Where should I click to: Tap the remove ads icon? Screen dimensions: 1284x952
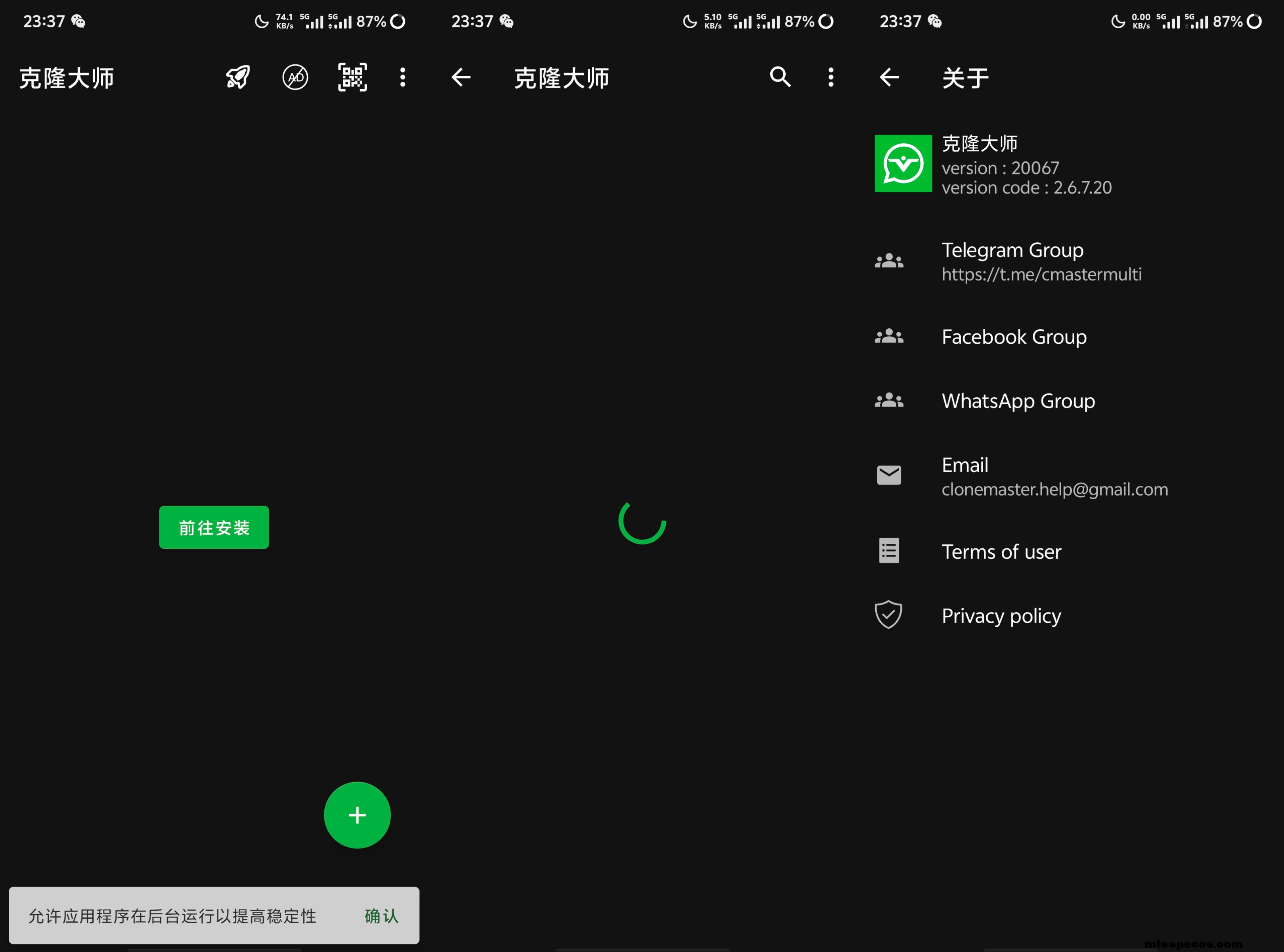[x=295, y=77]
